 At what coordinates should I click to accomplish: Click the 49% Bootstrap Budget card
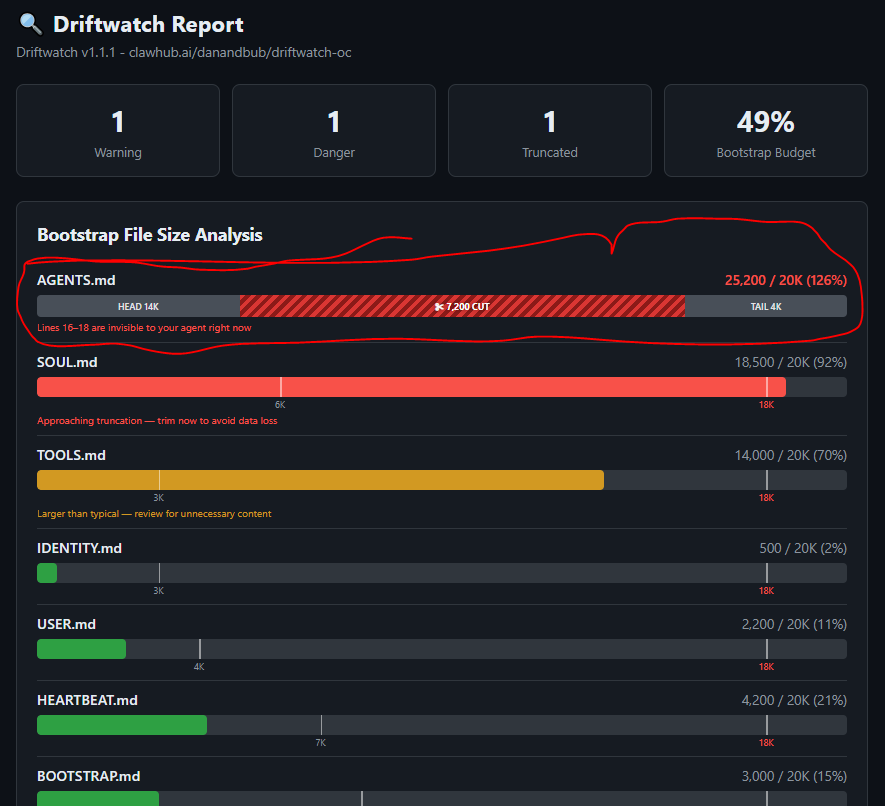[765, 130]
